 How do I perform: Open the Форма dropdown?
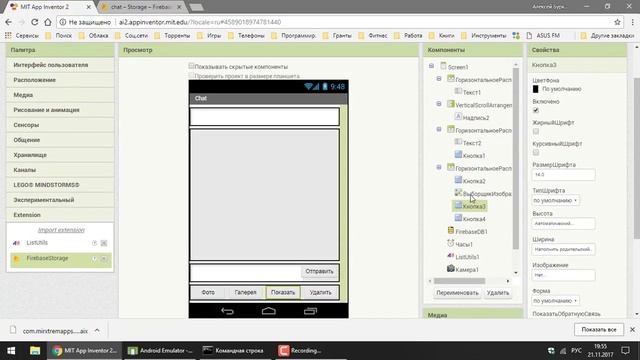(555, 301)
